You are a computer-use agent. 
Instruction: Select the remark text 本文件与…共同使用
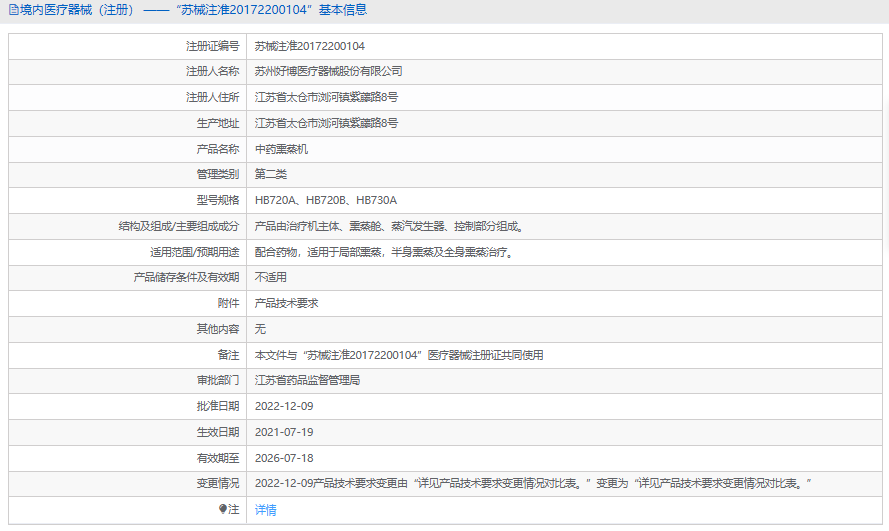[x=399, y=355]
